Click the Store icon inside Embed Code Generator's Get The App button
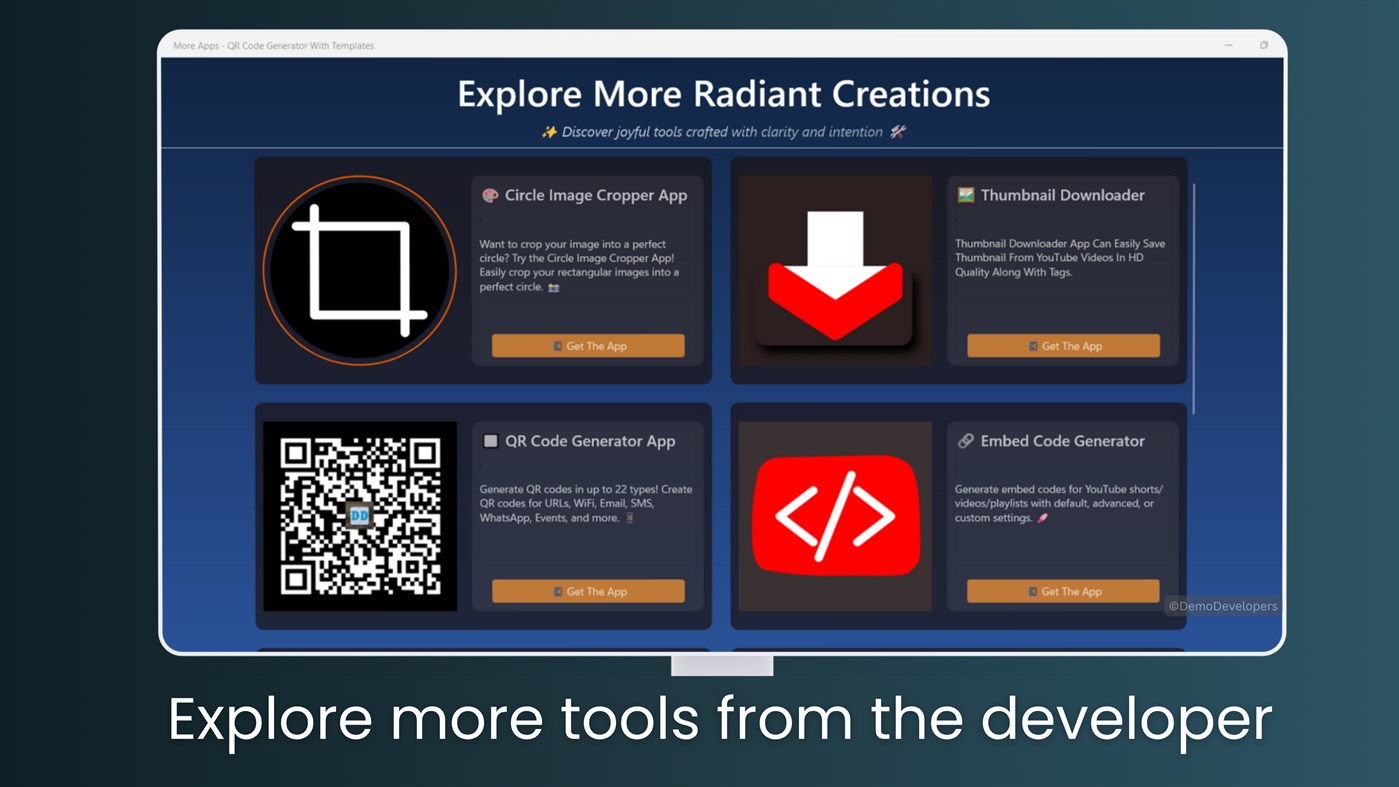This screenshot has height=787, width=1399. 1032,591
